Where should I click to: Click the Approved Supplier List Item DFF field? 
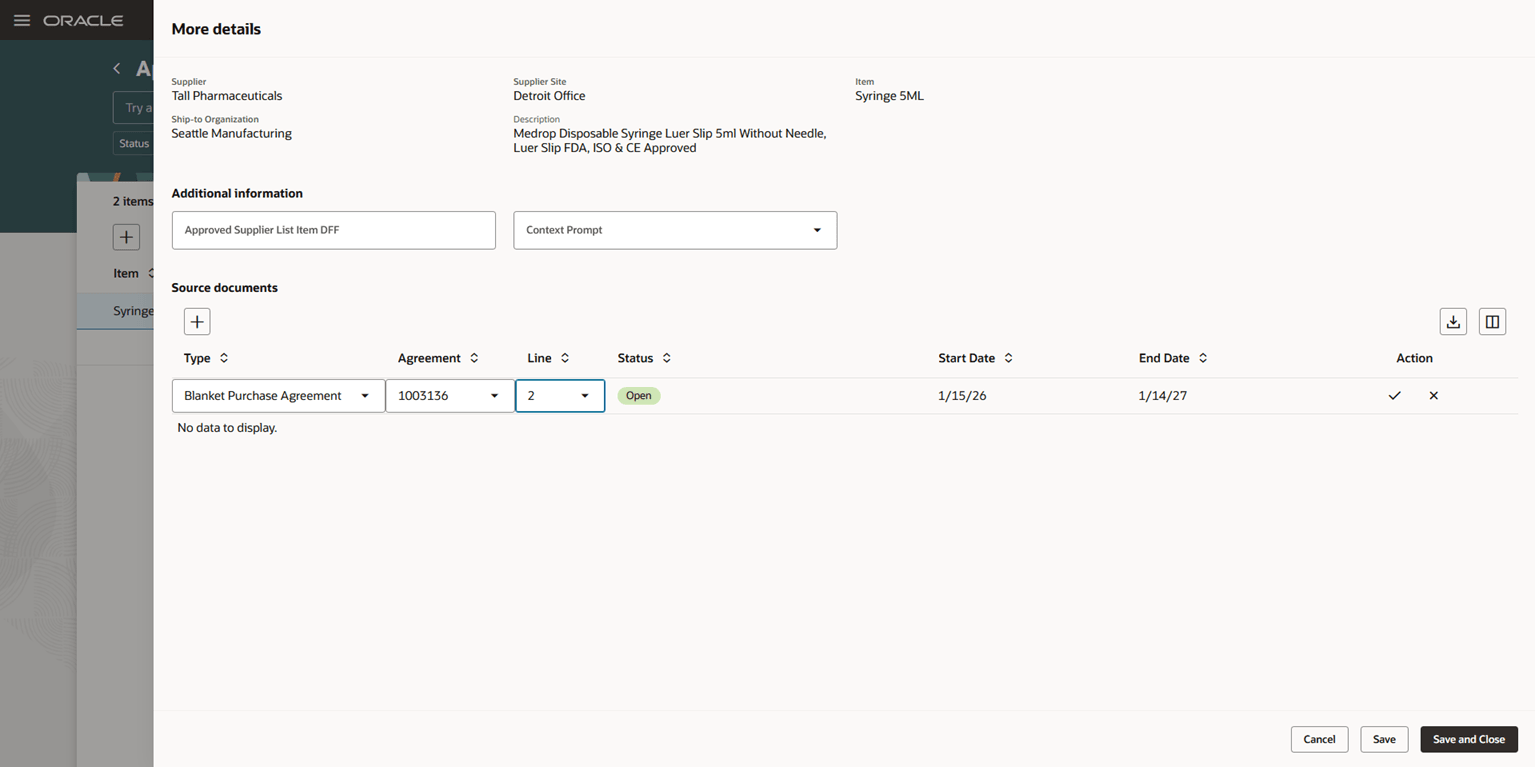(x=333, y=230)
